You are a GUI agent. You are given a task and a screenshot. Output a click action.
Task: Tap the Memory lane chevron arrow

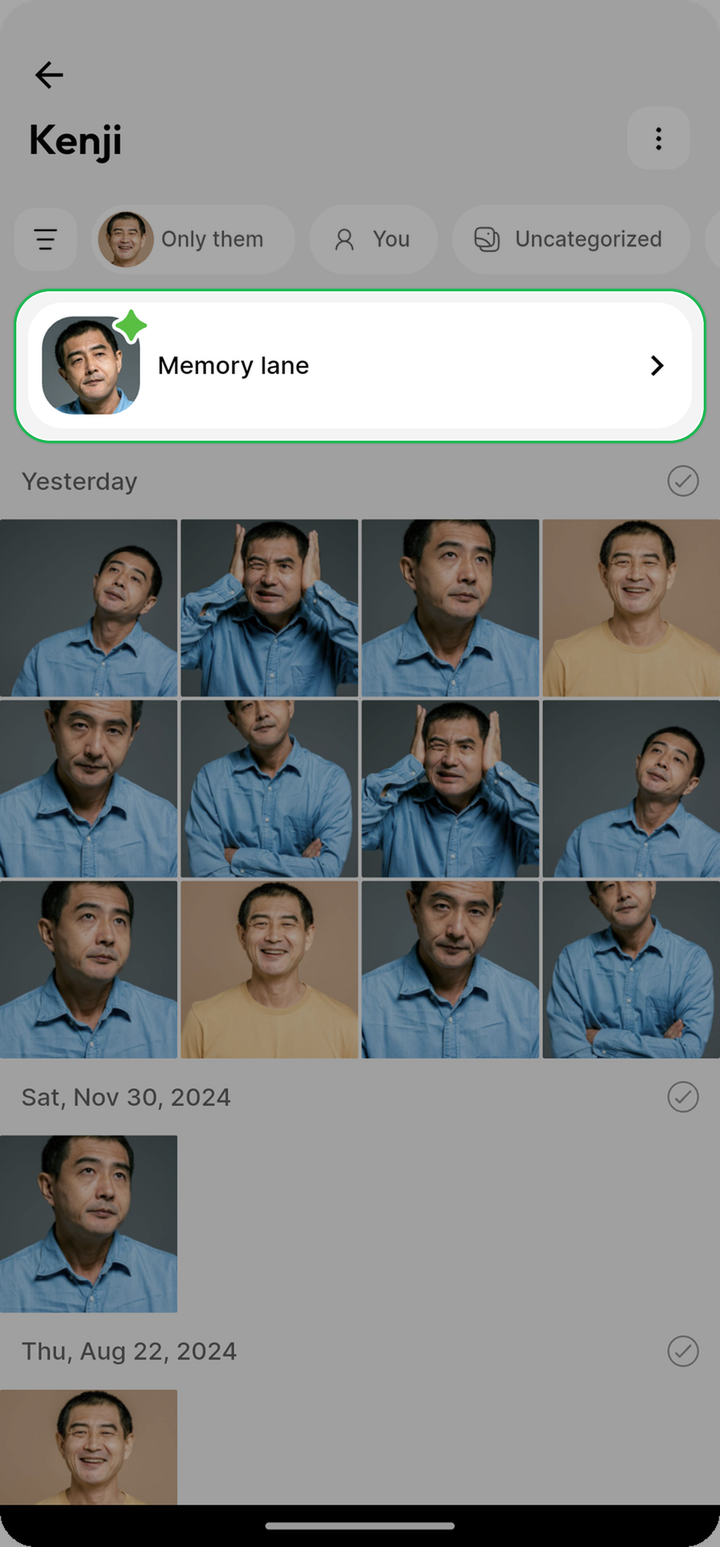click(x=657, y=366)
